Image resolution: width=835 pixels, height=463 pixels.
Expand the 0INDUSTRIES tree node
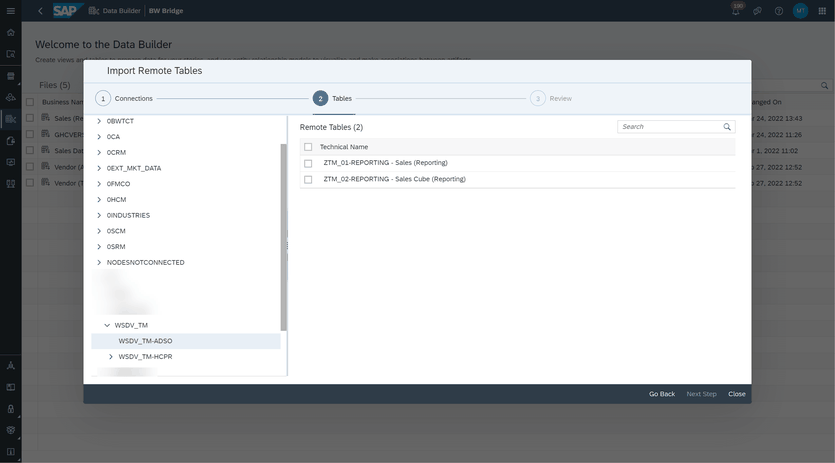(99, 215)
